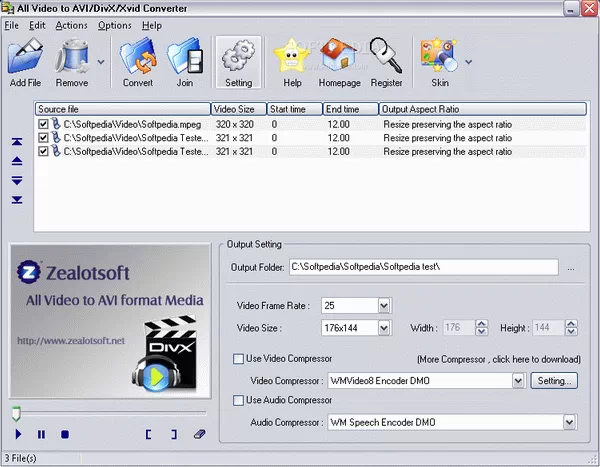This screenshot has height=467, width=600.
Task: Move selected file to top of list
Action: 17,142
